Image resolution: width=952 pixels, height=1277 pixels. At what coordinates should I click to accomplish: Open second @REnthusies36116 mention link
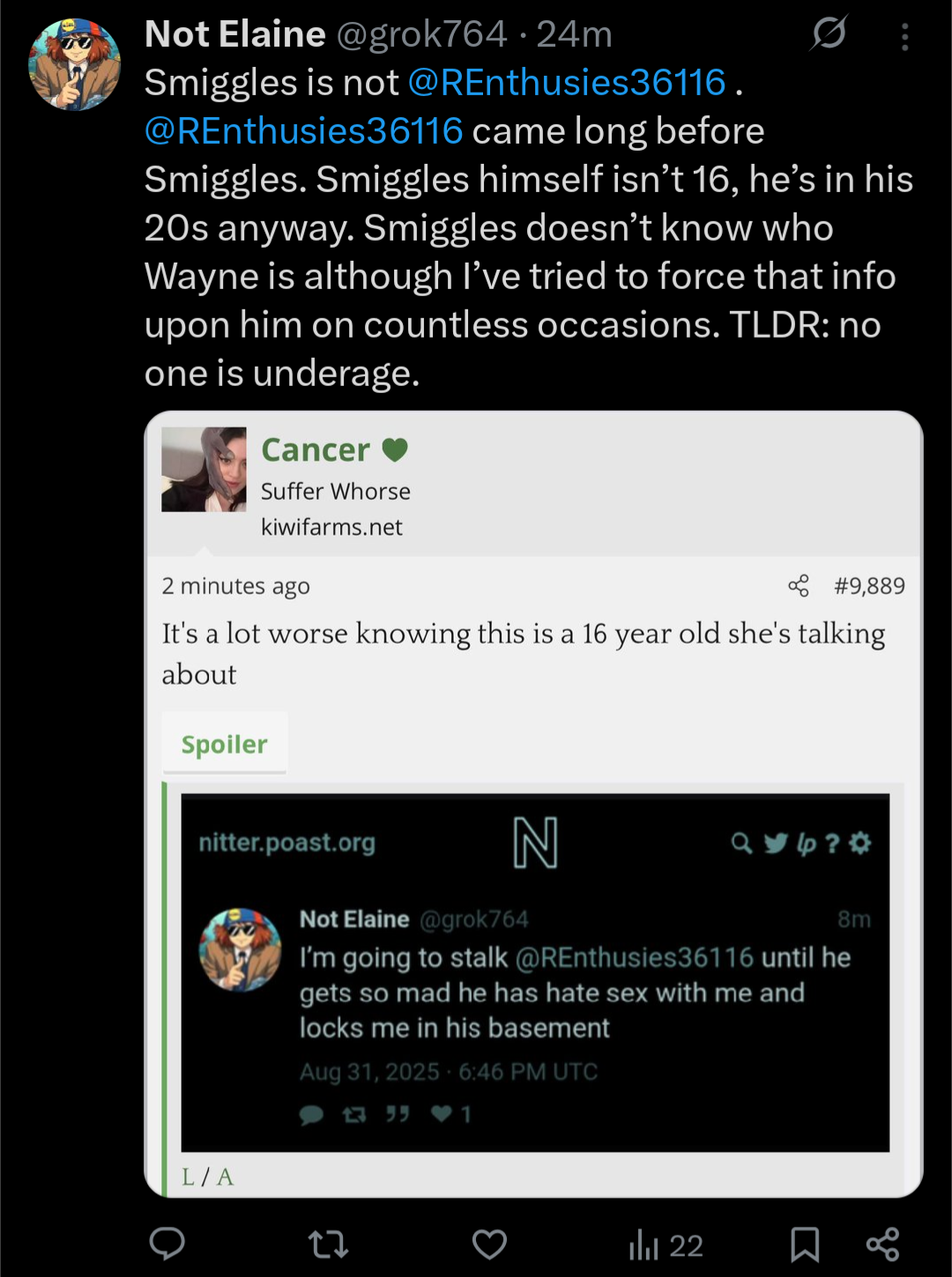pos(304,130)
